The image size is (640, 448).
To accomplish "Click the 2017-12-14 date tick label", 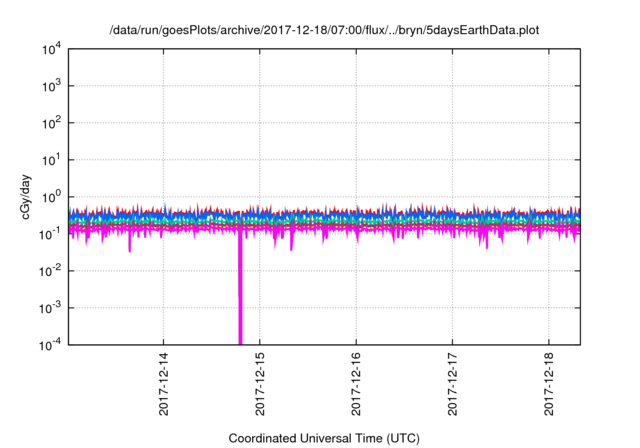I will click(164, 384).
